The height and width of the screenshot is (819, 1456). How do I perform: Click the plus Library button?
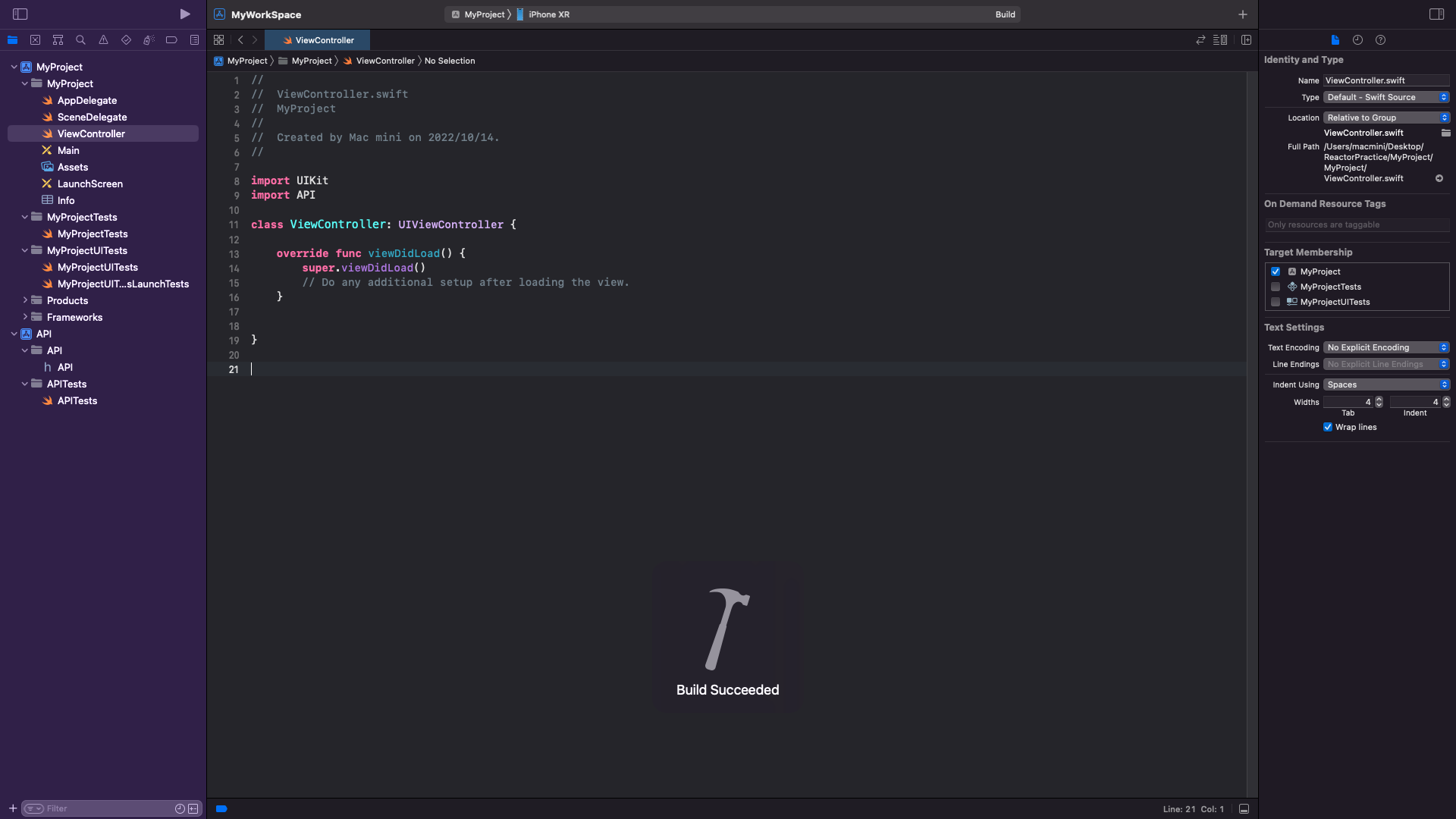pos(1242,14)
